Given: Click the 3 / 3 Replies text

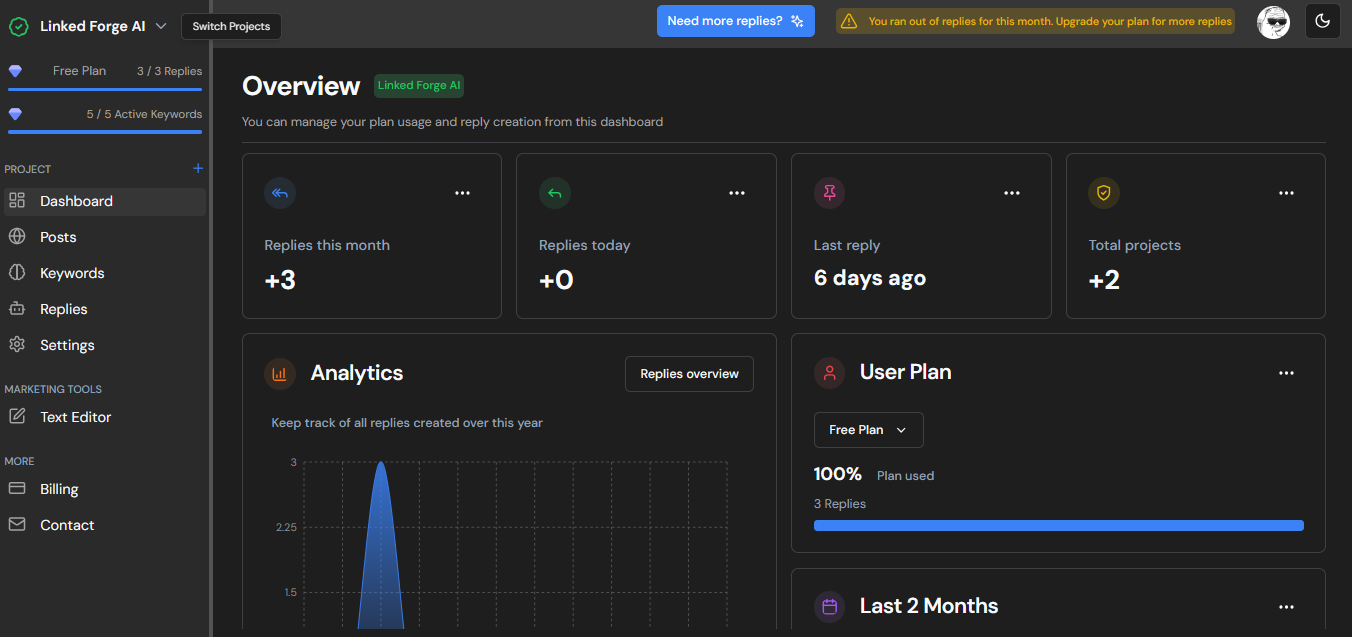Looking at the screenshot, I should pyautogui.click(x=169, y=71).
